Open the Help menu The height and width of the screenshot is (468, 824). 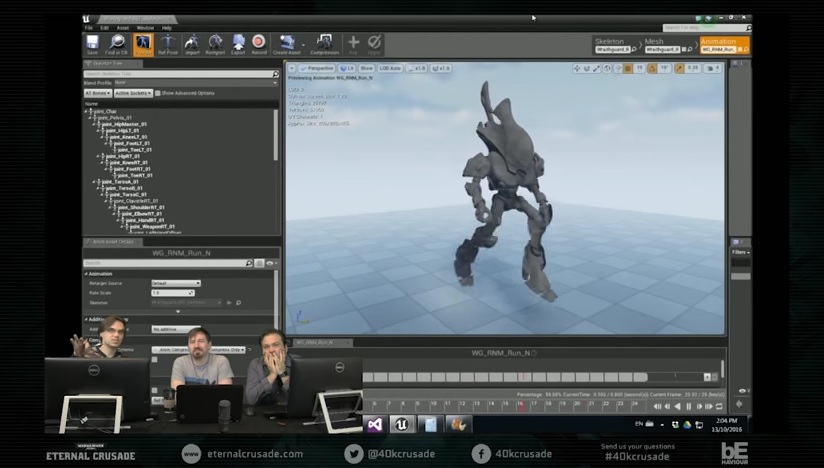pos(167,28)
